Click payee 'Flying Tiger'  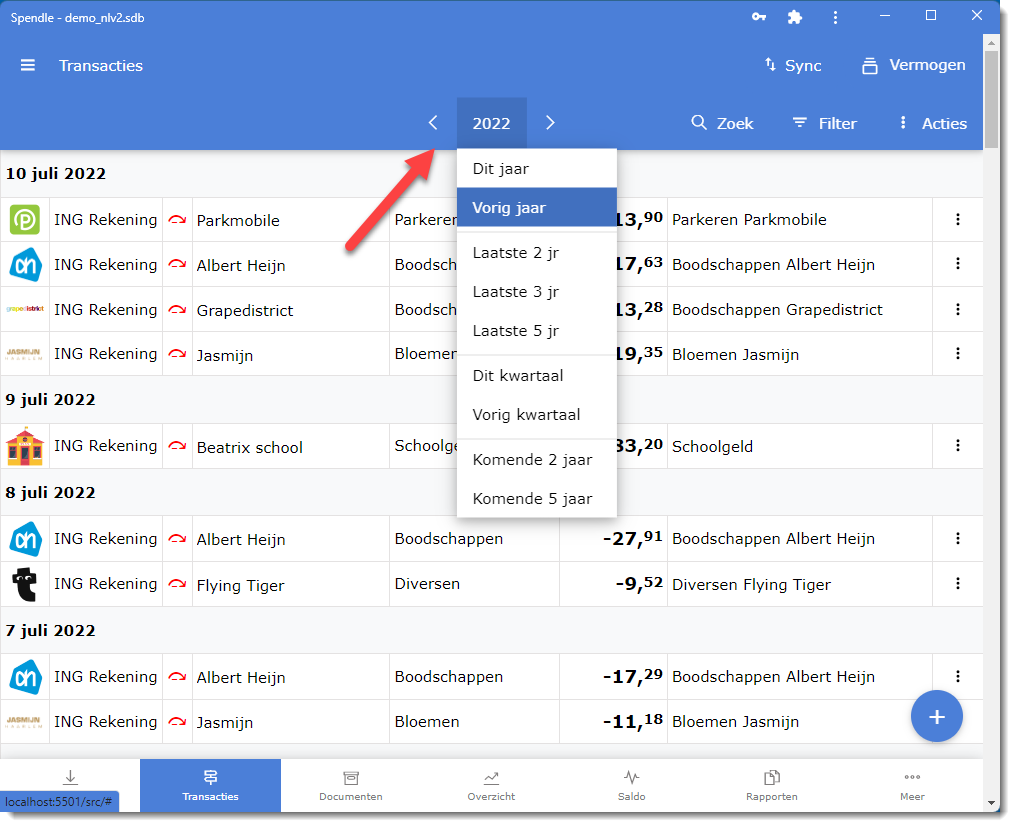tap(240, 586)
